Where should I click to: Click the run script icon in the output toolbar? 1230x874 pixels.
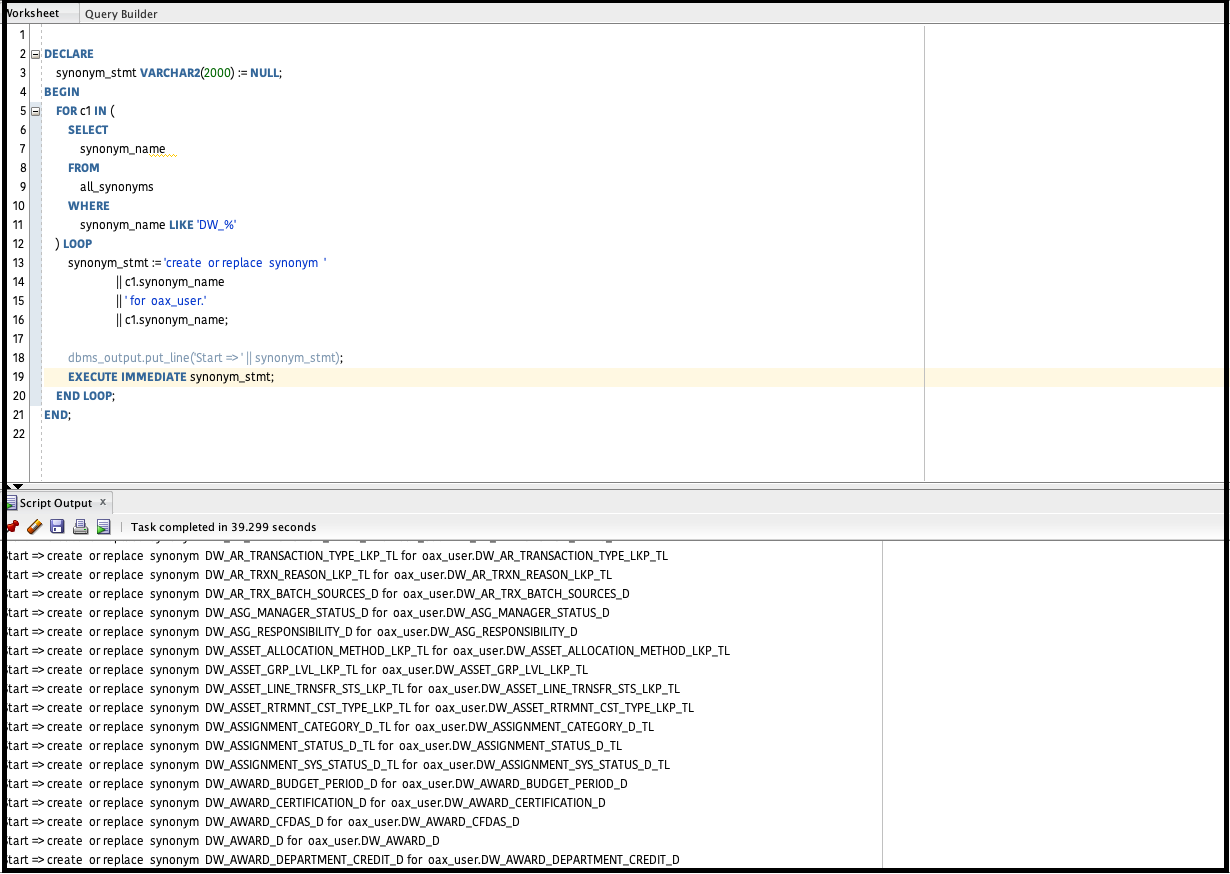tap(103, 527)
